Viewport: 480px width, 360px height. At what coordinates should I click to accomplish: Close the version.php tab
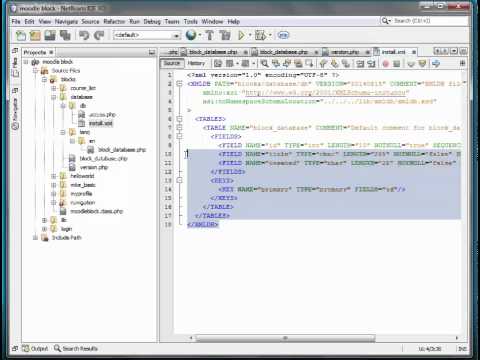(367, 52)
